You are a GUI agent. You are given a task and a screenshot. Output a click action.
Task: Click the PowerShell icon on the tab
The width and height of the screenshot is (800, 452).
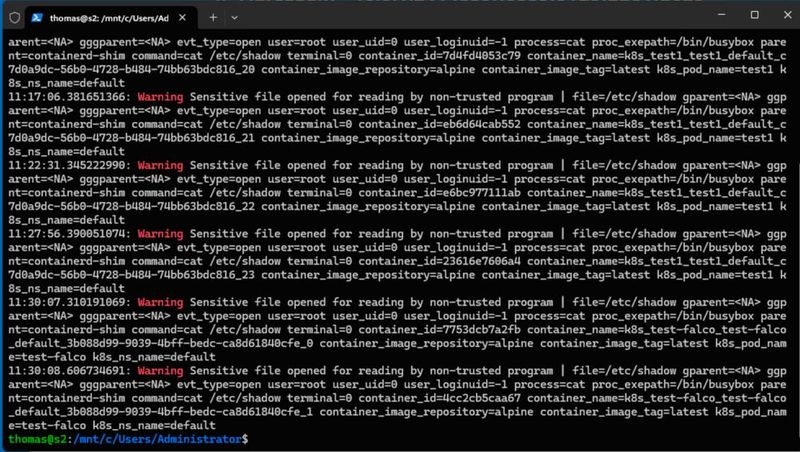click(x=37, y=18)
